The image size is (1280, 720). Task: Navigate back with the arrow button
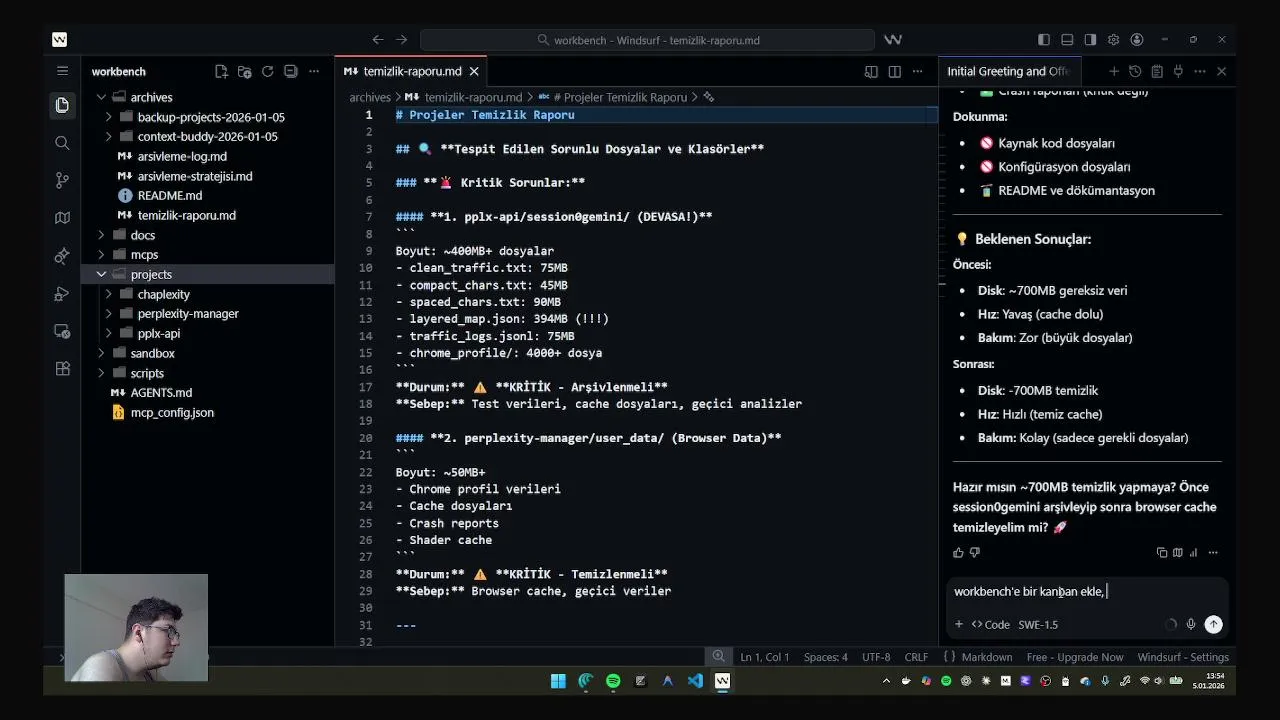(x=377, y=40)
